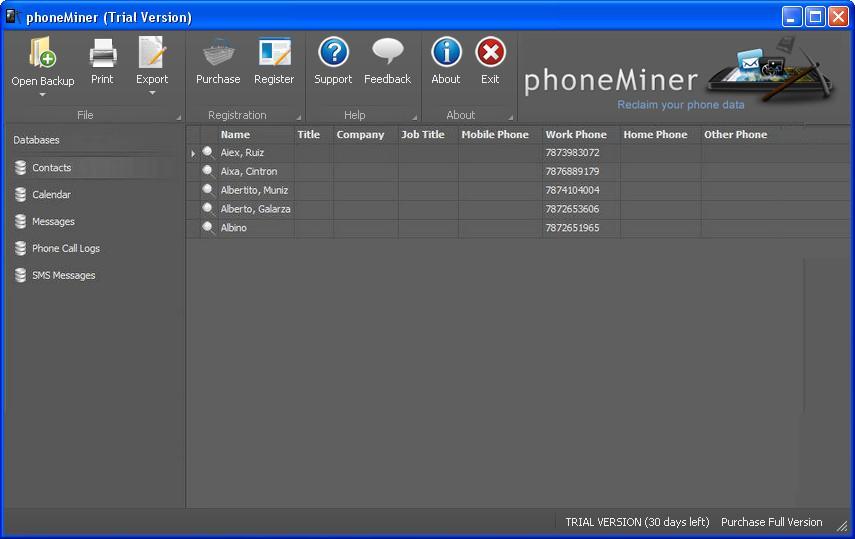Click the phoneMiner logo banner
Image resolution: width=855 pixels, height=539 pixels.
(679, 74)
